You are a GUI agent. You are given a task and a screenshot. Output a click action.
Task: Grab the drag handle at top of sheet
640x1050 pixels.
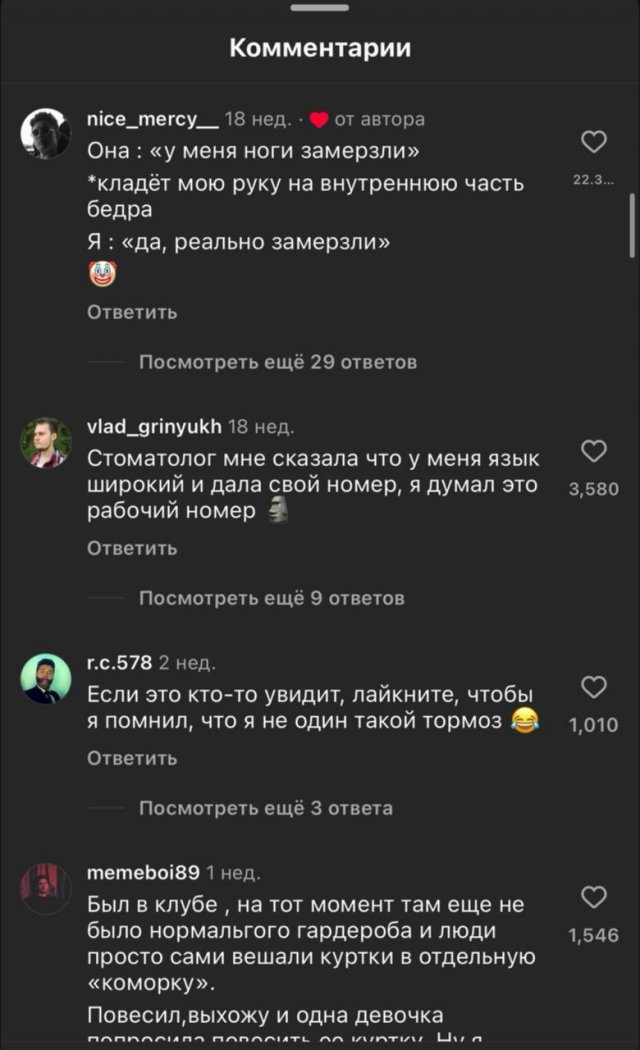[x=320, y=8]
